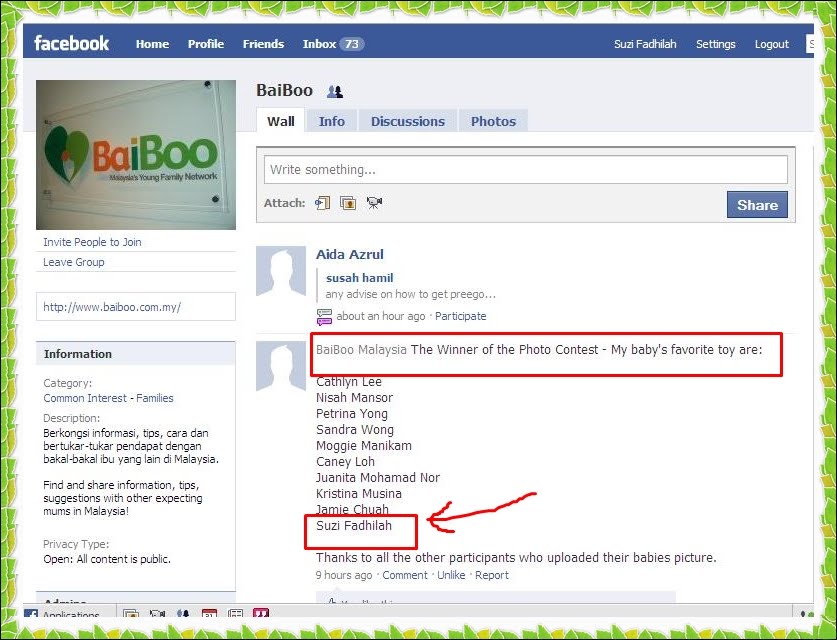Open the Notes icon in the bottom bar
The image size is (837, 640).
235,614
